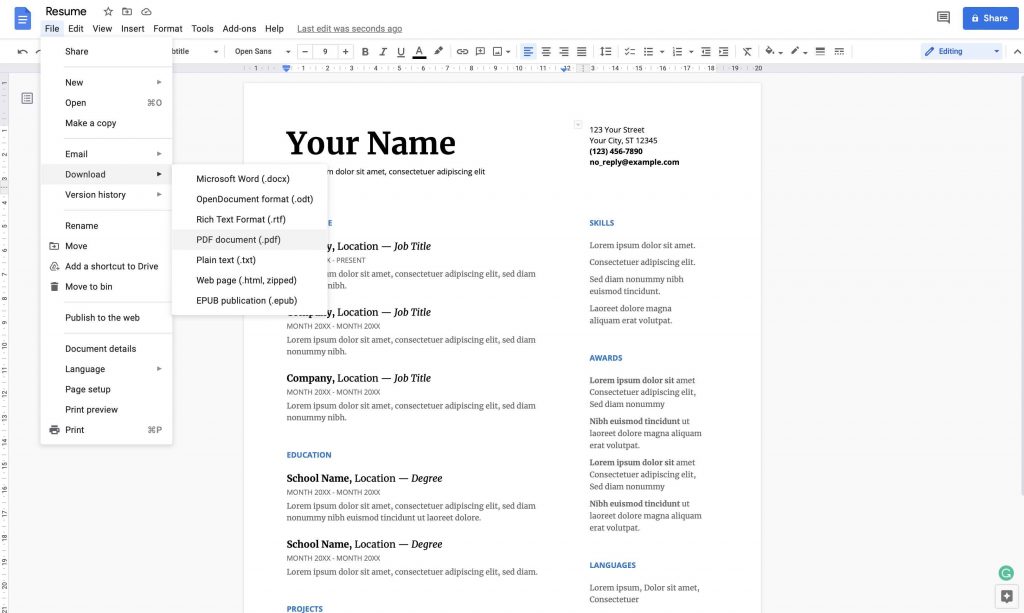Select center alignment in toolbar

pyautogui.click(x=546, y=51)
